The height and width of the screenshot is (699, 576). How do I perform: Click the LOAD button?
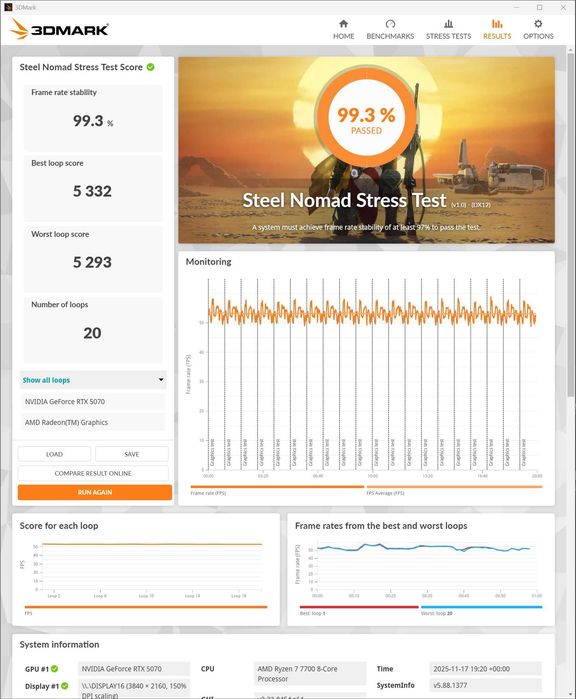(54, 454)
